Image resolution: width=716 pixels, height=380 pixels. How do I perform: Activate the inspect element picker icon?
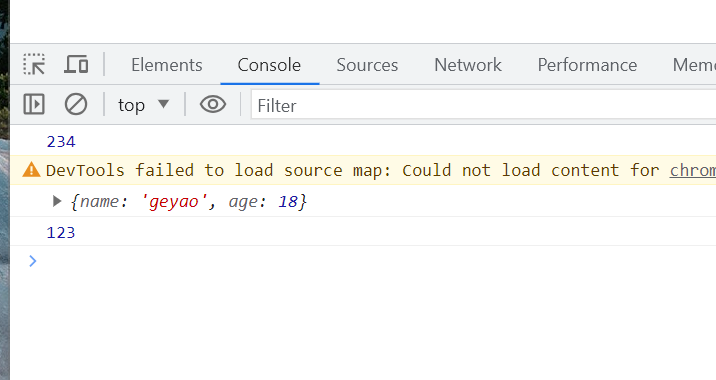click(34, 64)
